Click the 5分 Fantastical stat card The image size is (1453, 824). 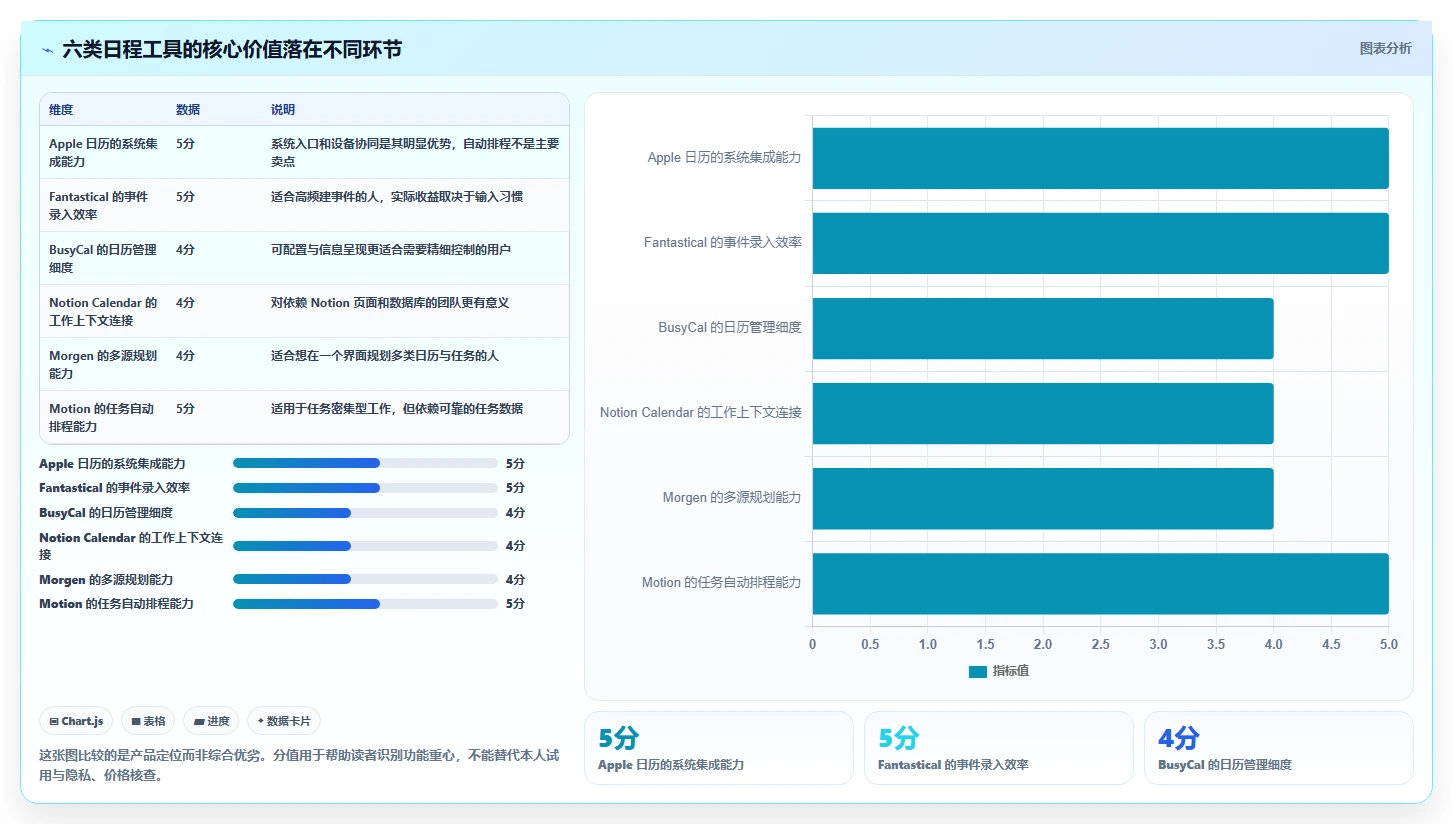pyautogui.click(x=999, y=748)
